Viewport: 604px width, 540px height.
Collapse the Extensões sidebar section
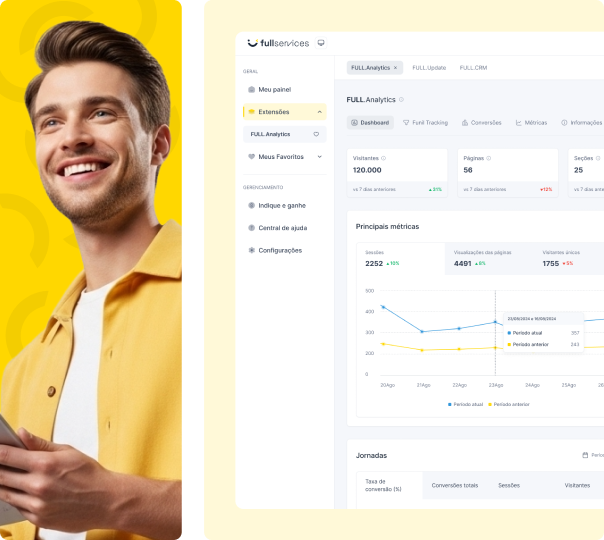pos(319,112)
